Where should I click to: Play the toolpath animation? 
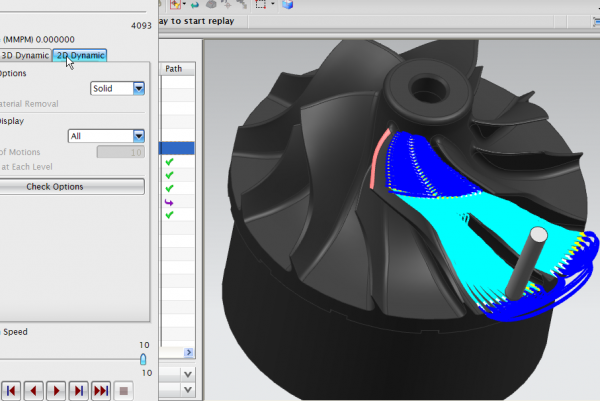tap(56, 391)
